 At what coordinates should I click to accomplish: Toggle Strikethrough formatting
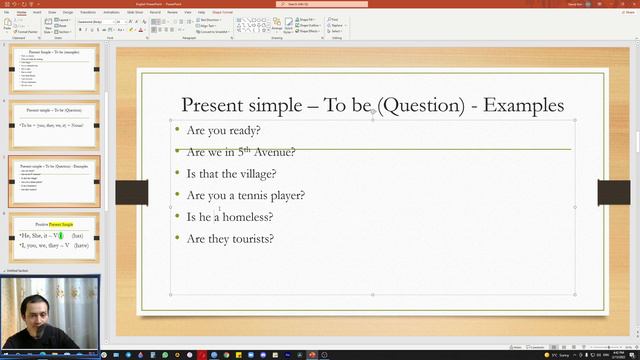[x=104, y=30]
